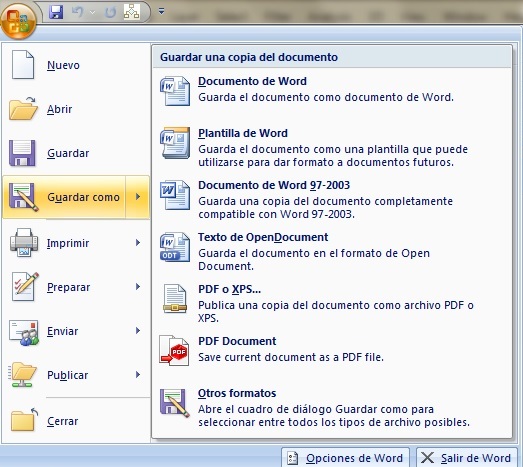Click the floppy-and-pencil icon for Guardar como
The width and height of the screenshot is (523, 467).
point(23,197)
